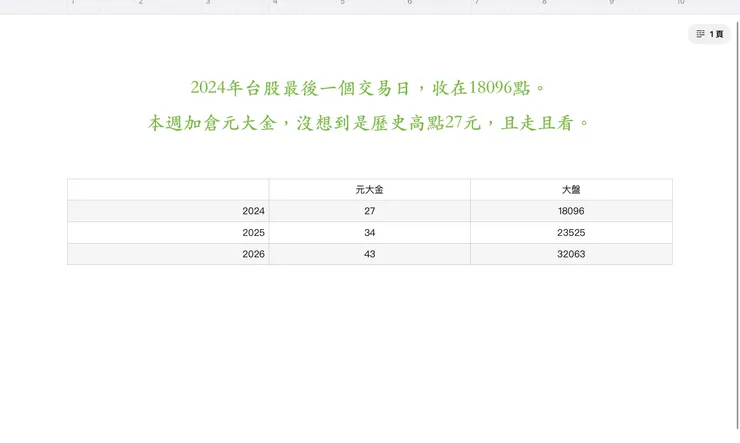Click the vertical scrollbar on the right edge
Screen dimensions: 740x443
[738, 224]
